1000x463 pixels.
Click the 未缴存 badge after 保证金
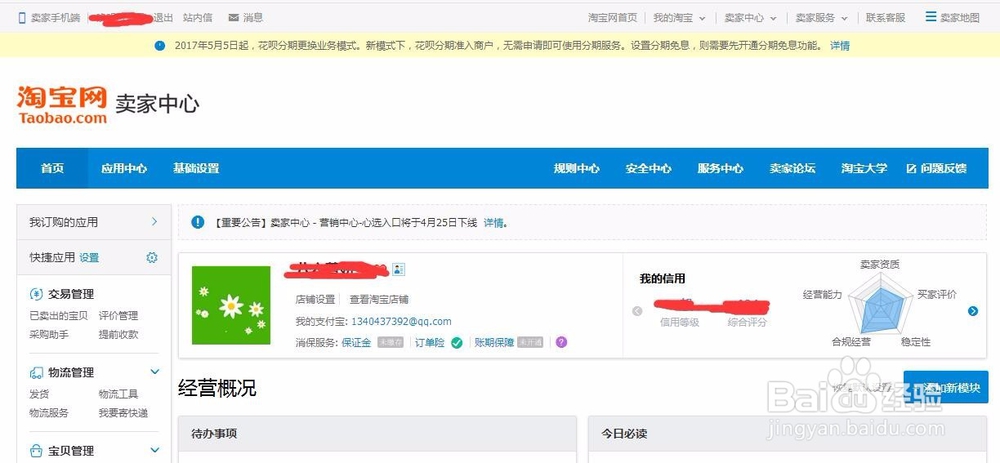click(390, 342)
